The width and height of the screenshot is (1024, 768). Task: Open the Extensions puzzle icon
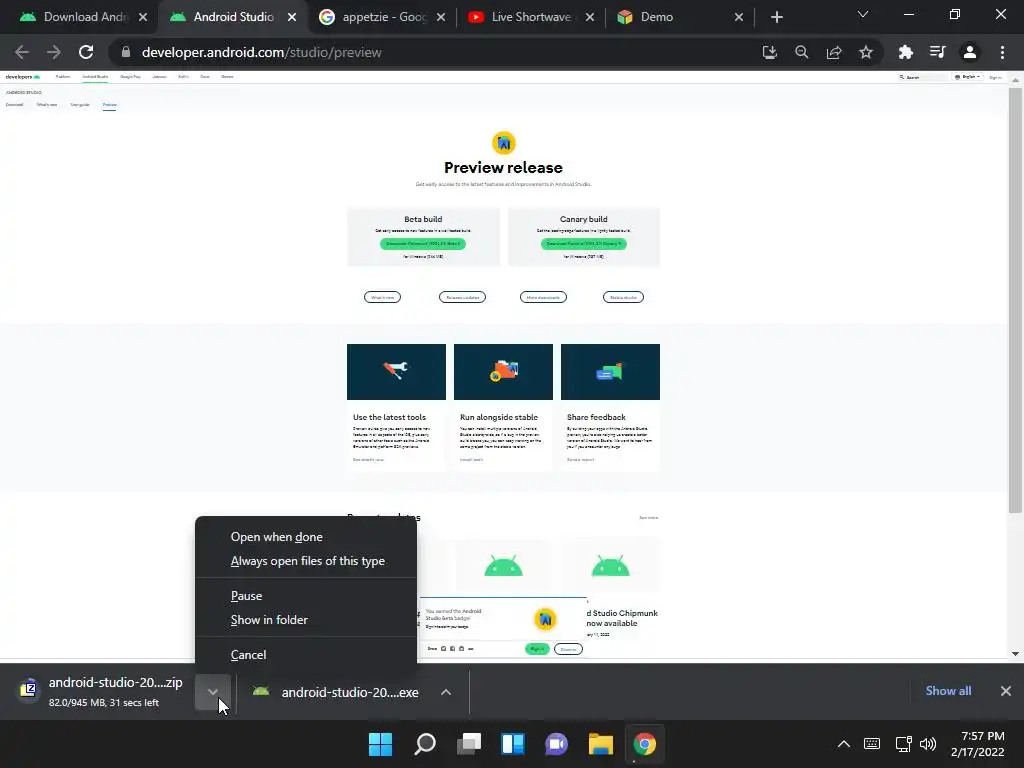point(906,52)
